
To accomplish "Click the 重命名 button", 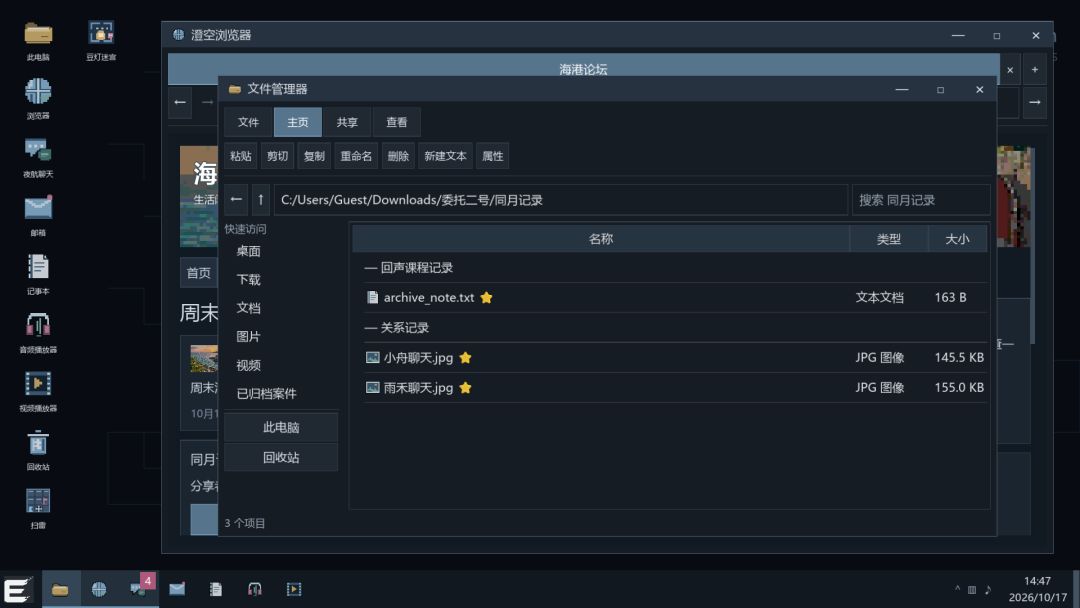I will click(x=356, y=156).
